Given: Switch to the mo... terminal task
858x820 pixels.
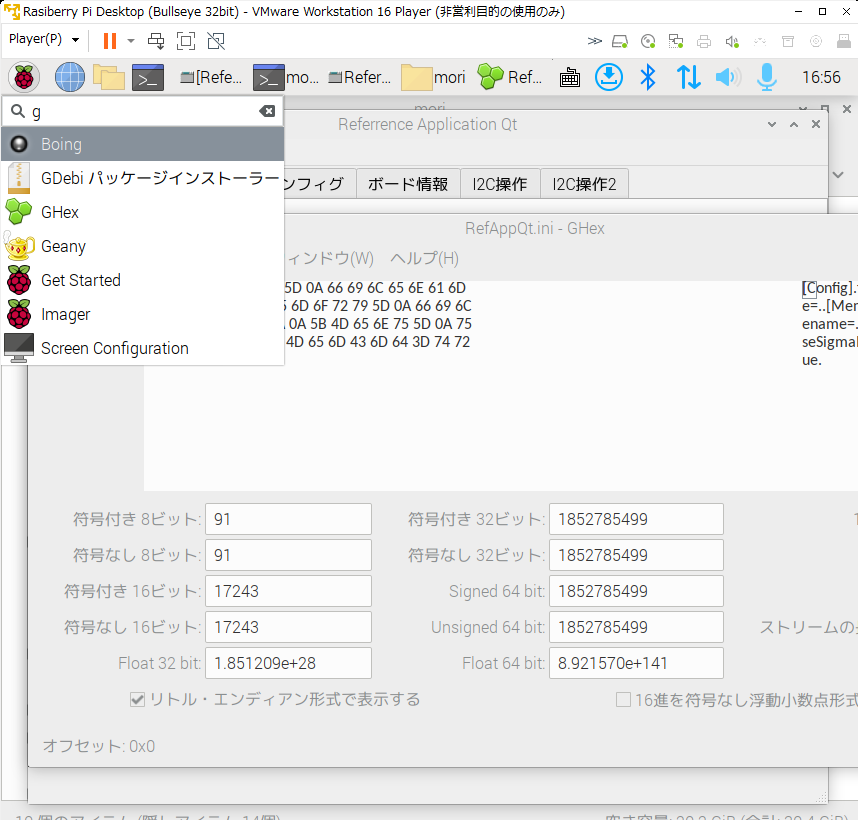Looking at the screenshot, I should [x=286, y=77].
